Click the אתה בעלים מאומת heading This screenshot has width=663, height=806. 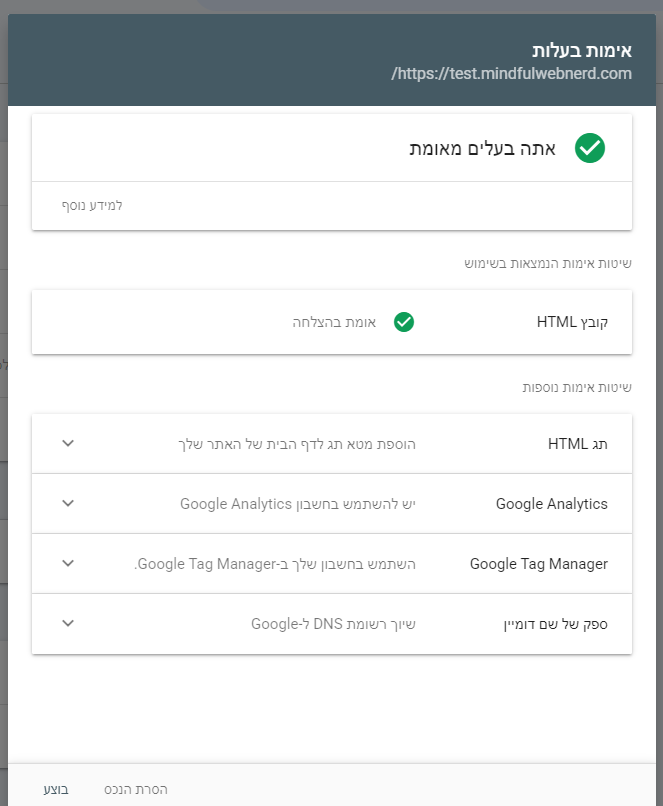[x=483, y=149]
